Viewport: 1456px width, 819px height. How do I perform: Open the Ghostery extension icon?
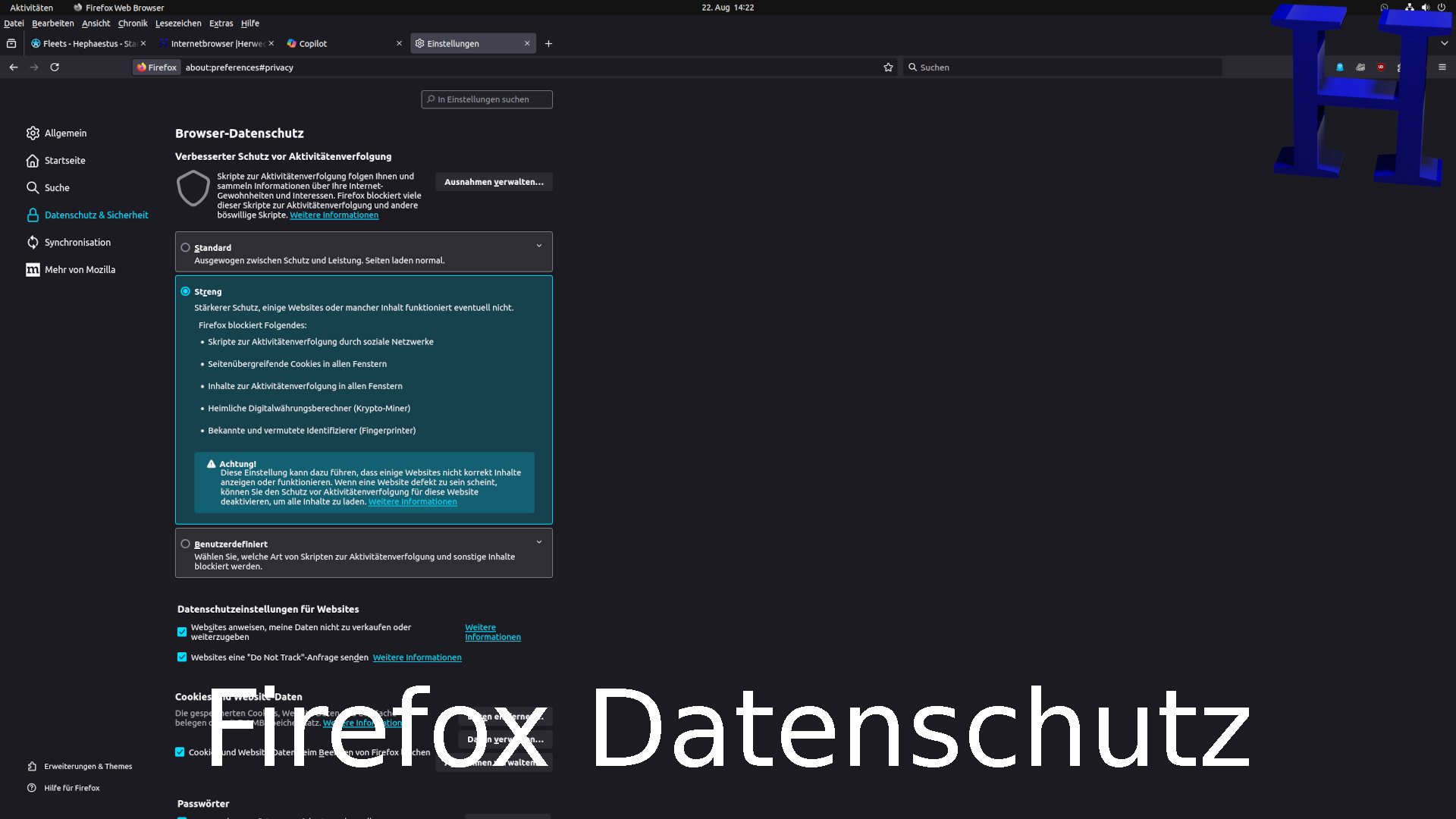(1340, 67)
